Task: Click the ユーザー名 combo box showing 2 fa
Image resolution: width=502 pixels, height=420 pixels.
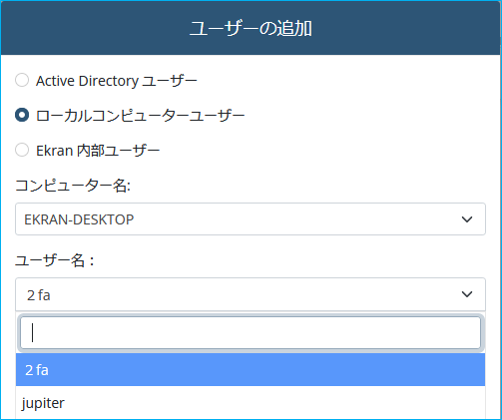Action: [250, 294]
